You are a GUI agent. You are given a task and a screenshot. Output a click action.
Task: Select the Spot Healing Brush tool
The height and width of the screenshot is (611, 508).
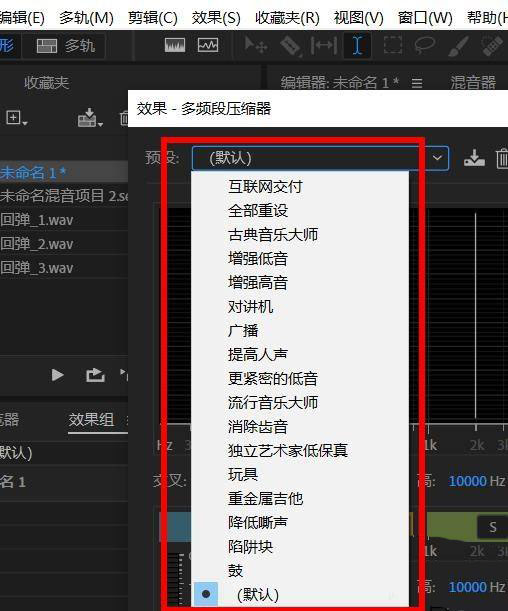[492, 46]
